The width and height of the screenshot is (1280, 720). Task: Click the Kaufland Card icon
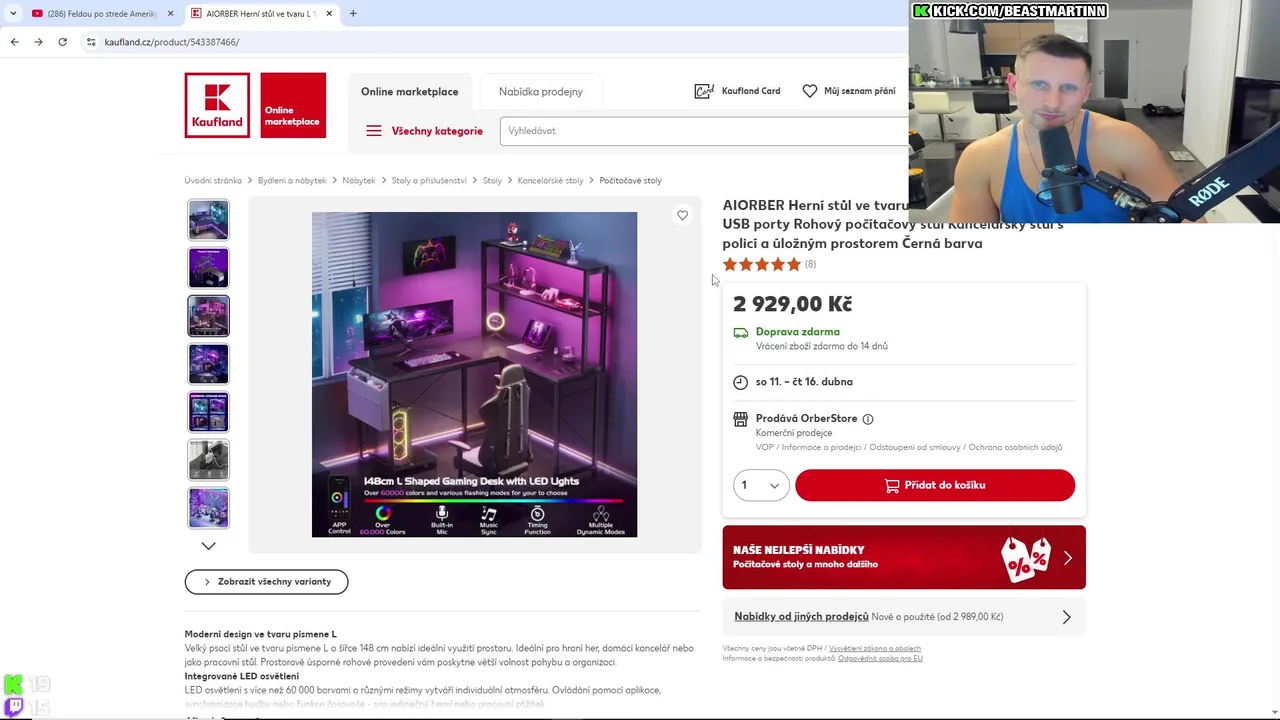pyautogui.click(x=704, y=91)
